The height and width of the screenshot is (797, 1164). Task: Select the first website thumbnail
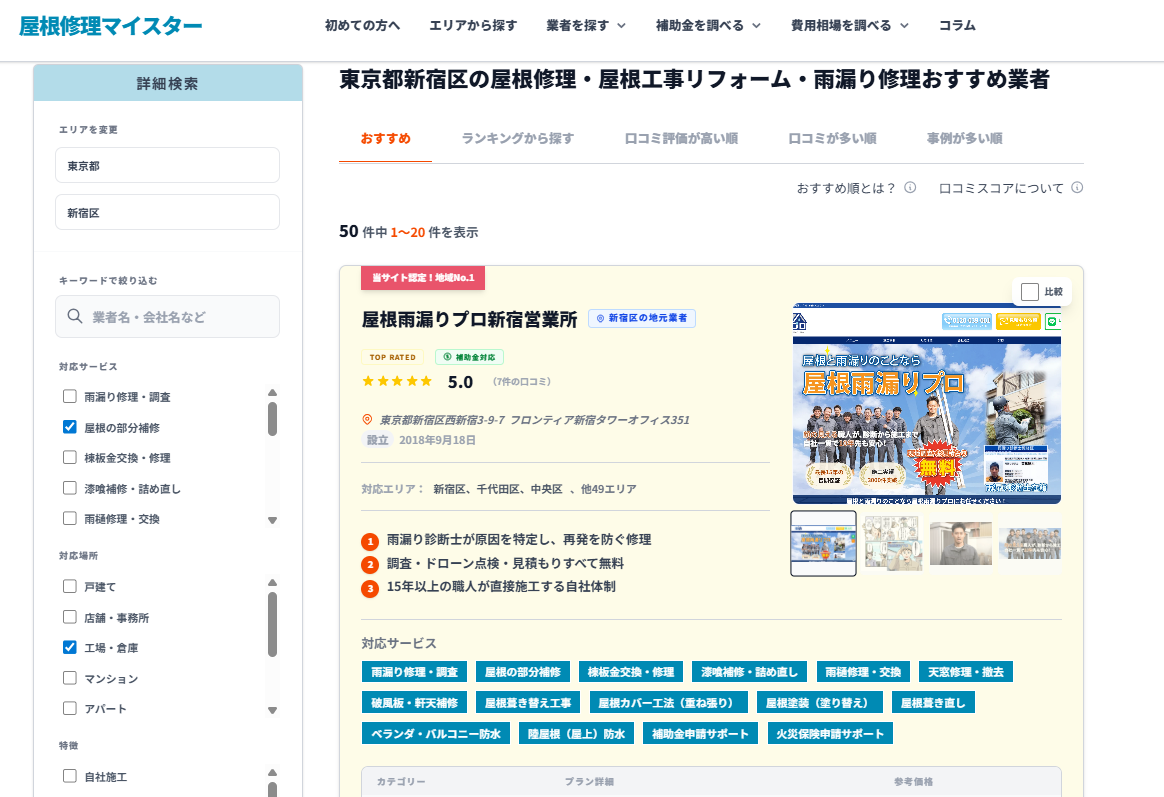[x=823, y=543]
